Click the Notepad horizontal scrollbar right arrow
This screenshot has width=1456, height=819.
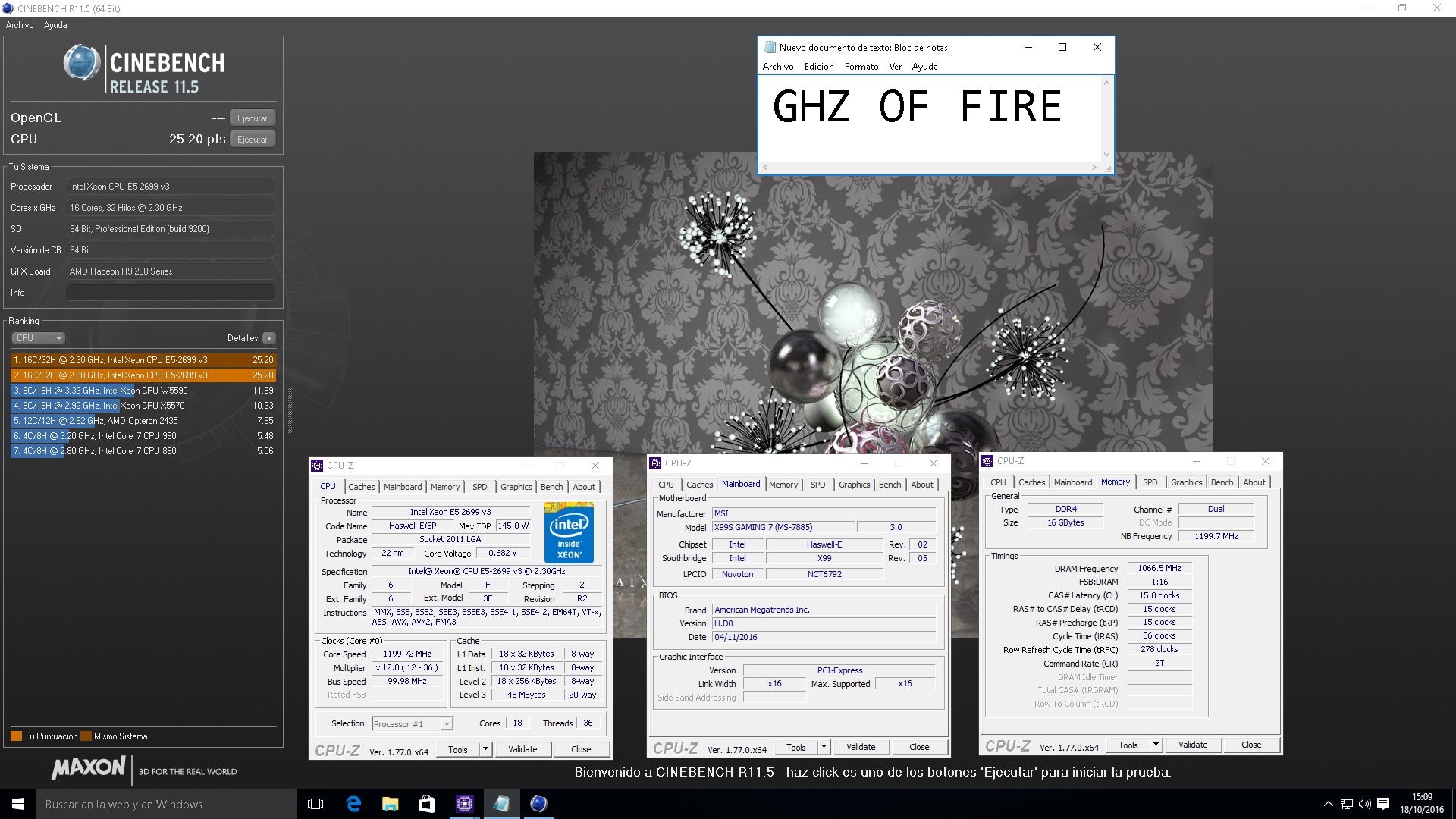point(1094,167)
